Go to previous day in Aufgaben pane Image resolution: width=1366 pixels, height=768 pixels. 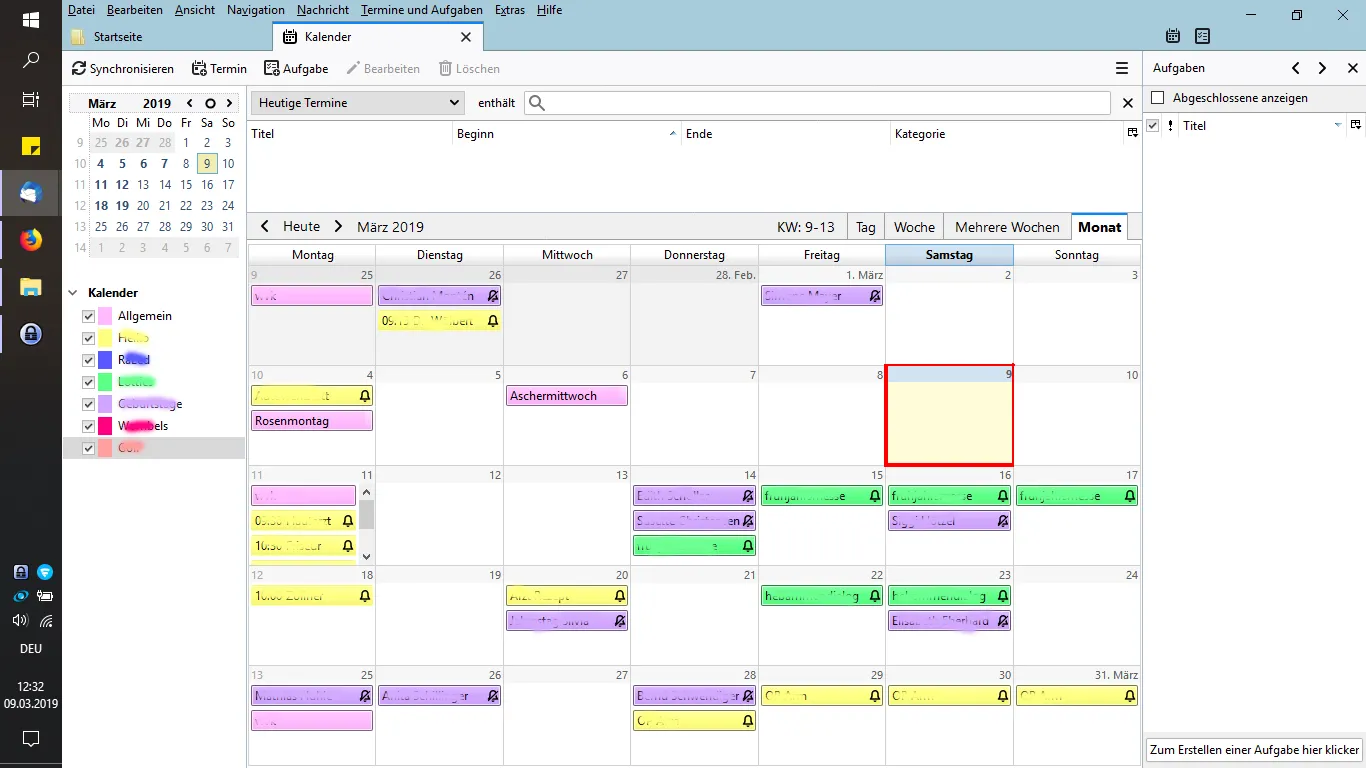tap(1296, 68)
